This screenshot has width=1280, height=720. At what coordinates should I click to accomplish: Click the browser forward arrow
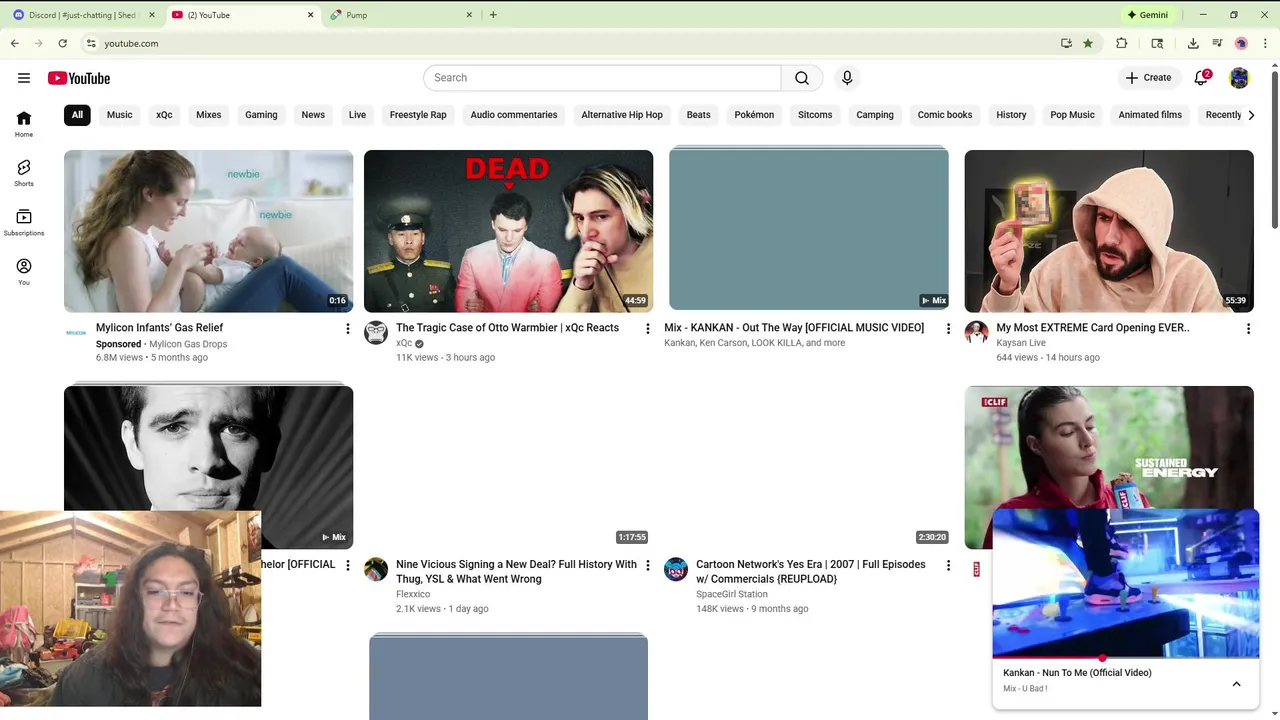pyautogui.click(x=38, y=43)
